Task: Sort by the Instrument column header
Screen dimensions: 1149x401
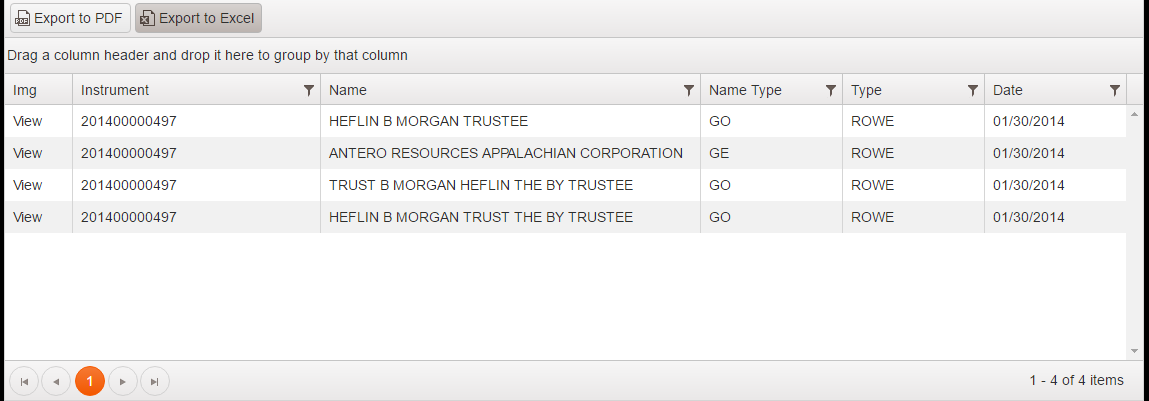Action: click(x=115, y=90)
